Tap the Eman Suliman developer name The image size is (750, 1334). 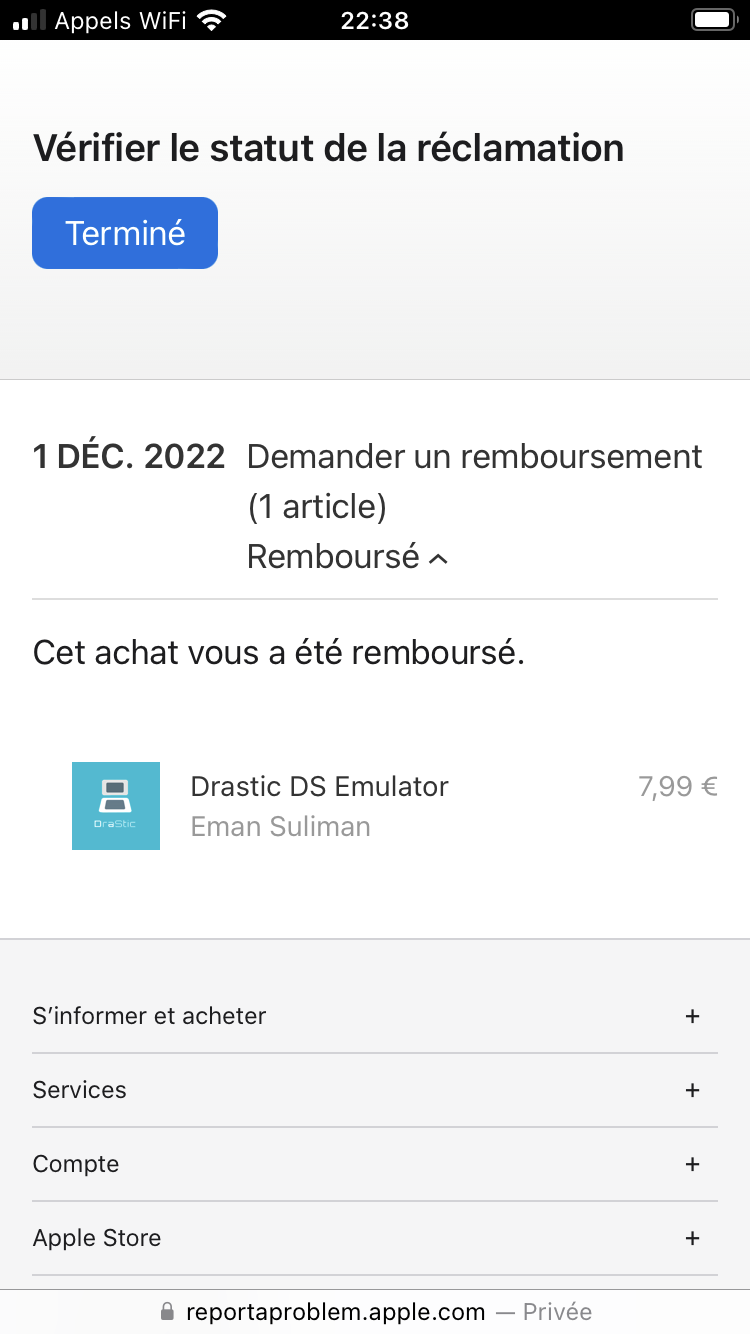tap(280, 827)
